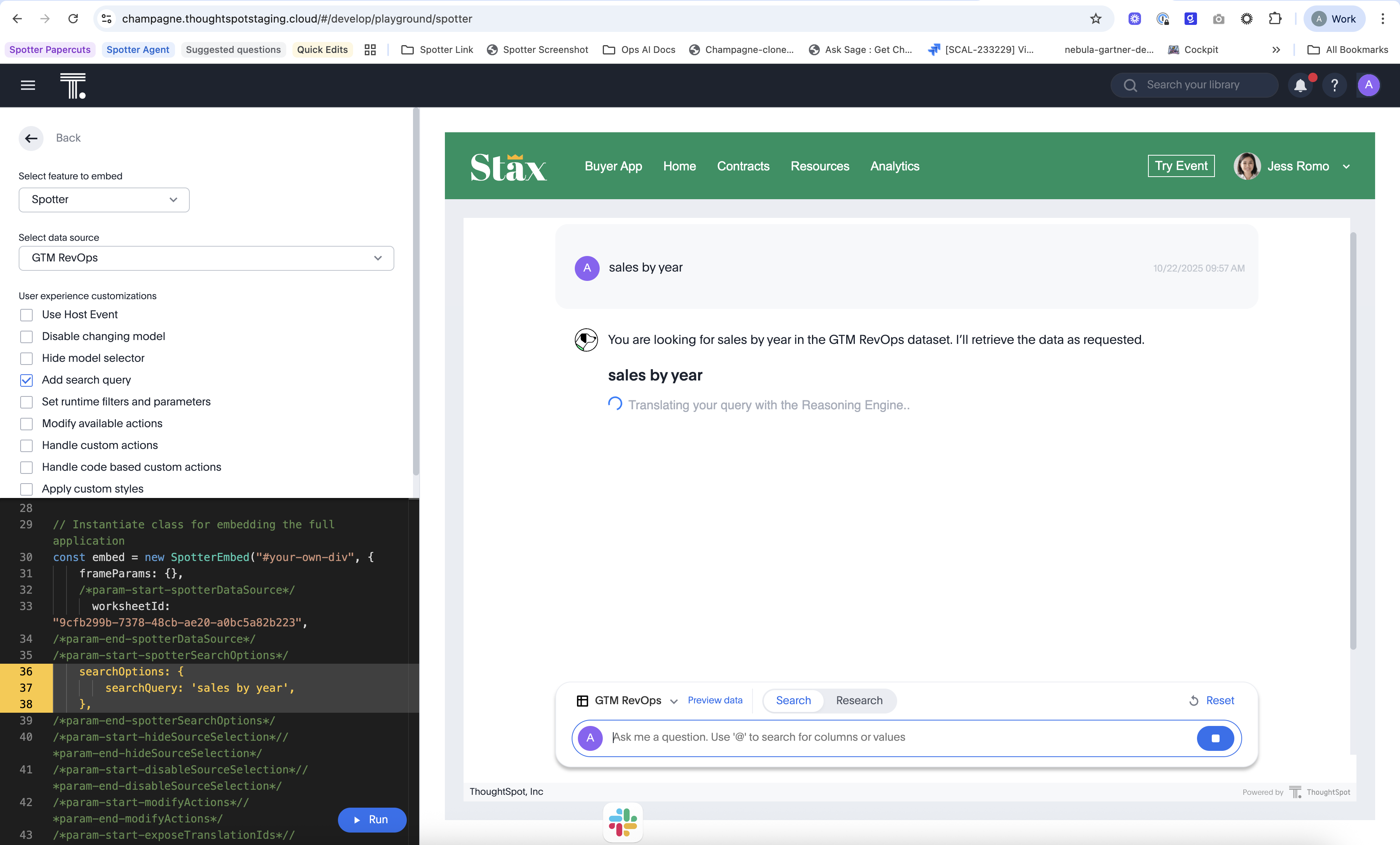
Task: Expand the Jess Romo user menu
Action: [1346, 167]
